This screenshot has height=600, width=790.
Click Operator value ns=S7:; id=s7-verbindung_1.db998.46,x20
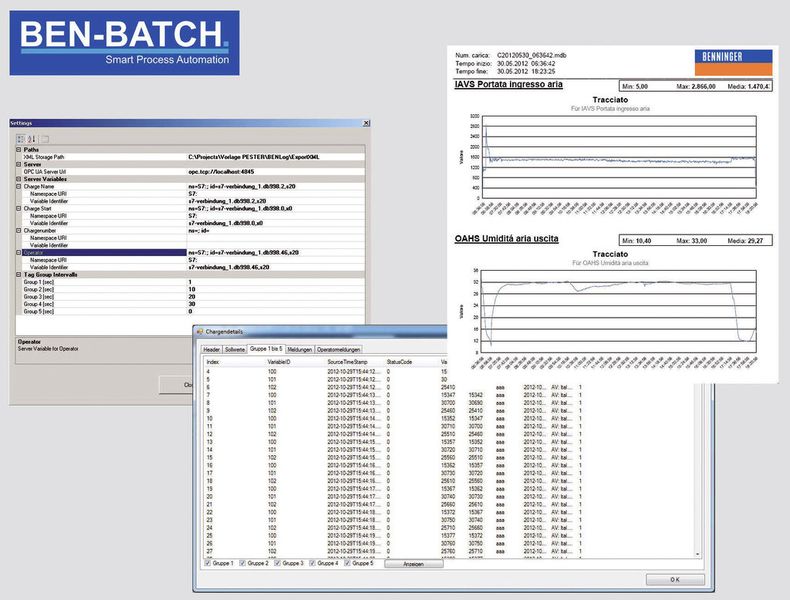243,252
